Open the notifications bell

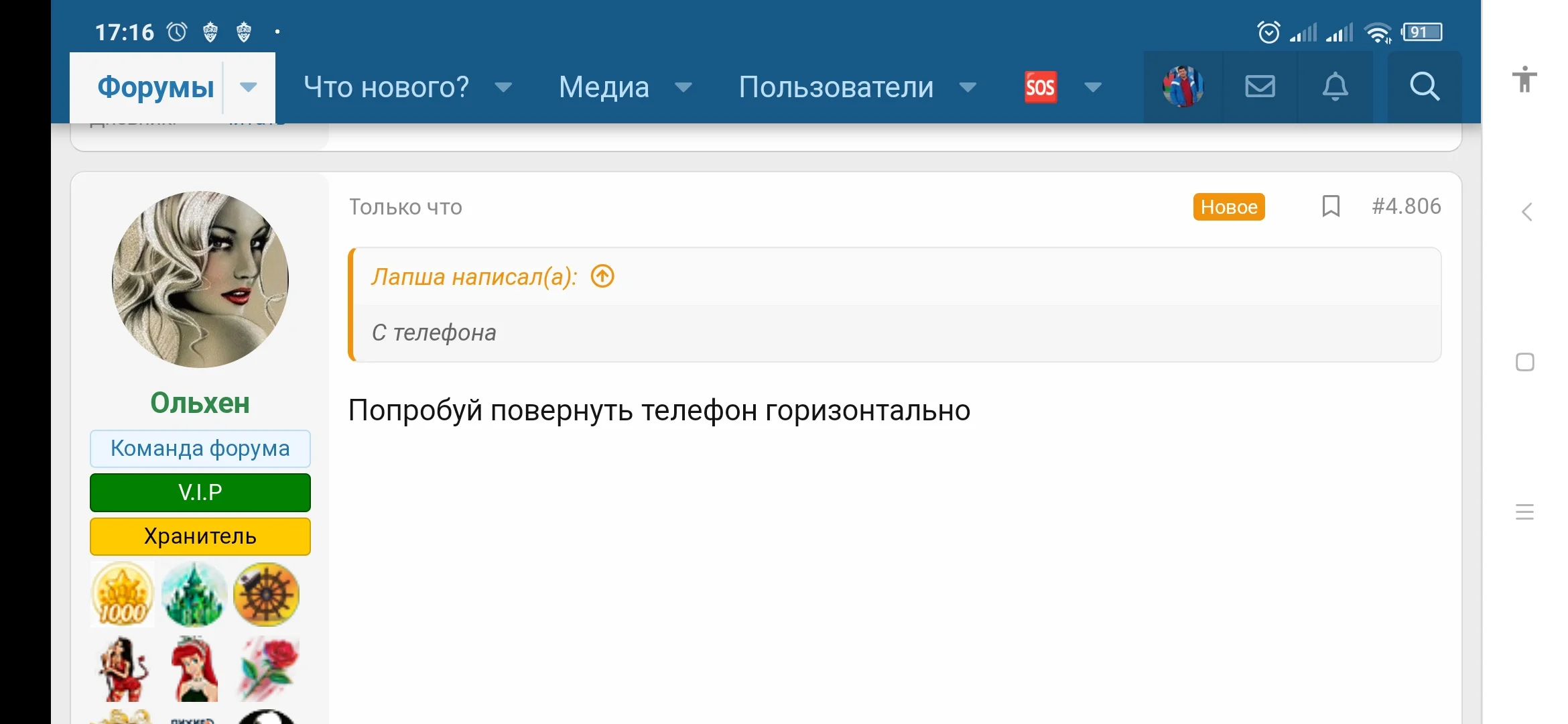pos(1335,87)
